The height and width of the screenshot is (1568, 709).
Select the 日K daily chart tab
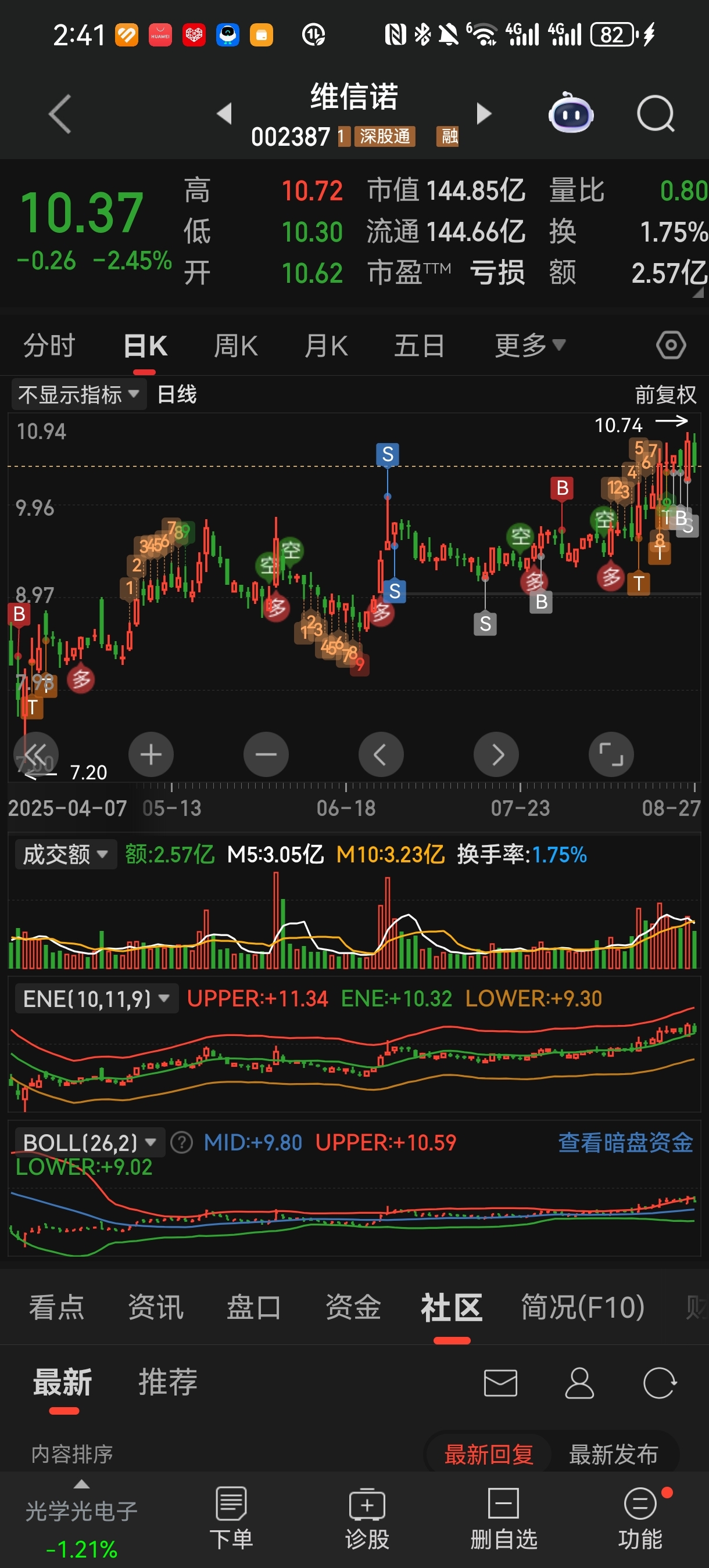(x=145, y=345)
